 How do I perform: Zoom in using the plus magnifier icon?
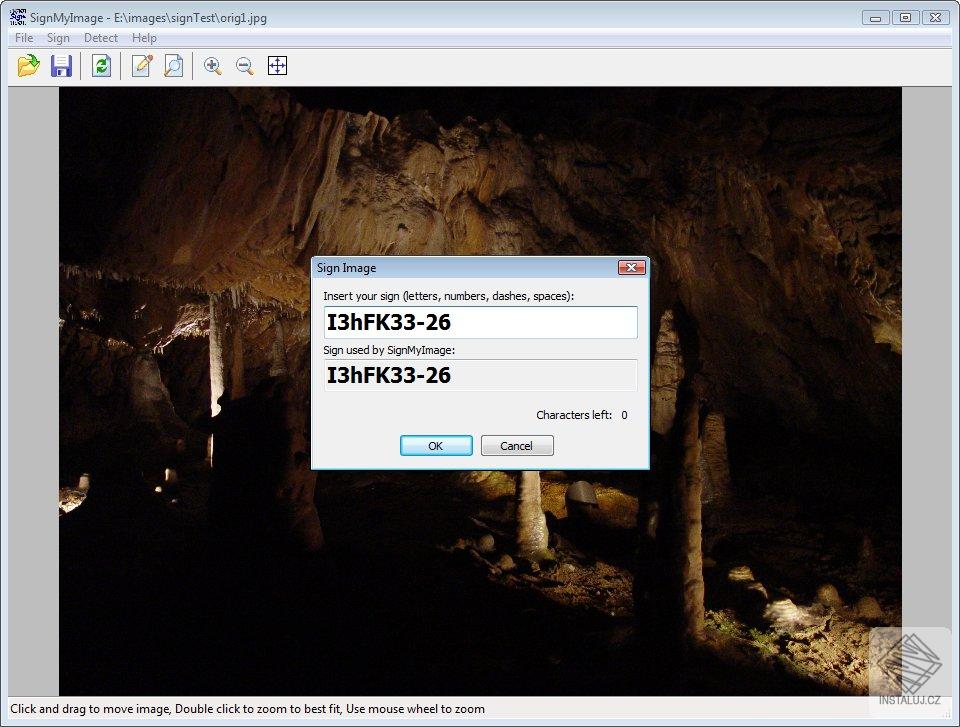tap(212, 66)
